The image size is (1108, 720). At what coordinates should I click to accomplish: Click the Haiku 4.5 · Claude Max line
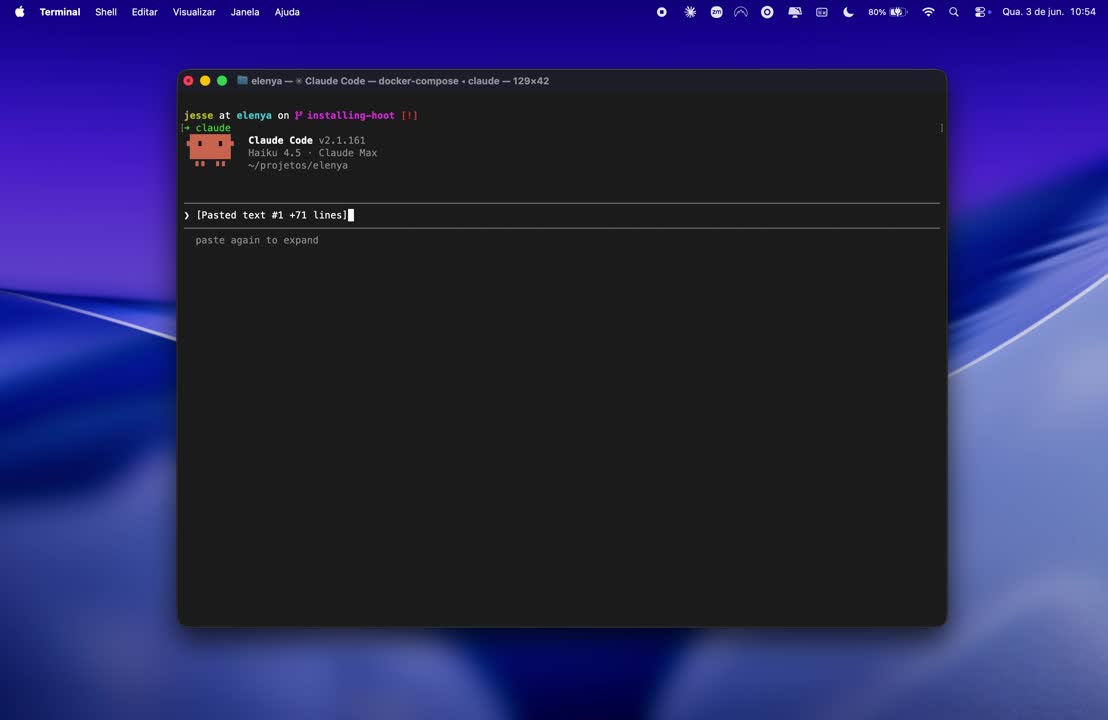312,153
